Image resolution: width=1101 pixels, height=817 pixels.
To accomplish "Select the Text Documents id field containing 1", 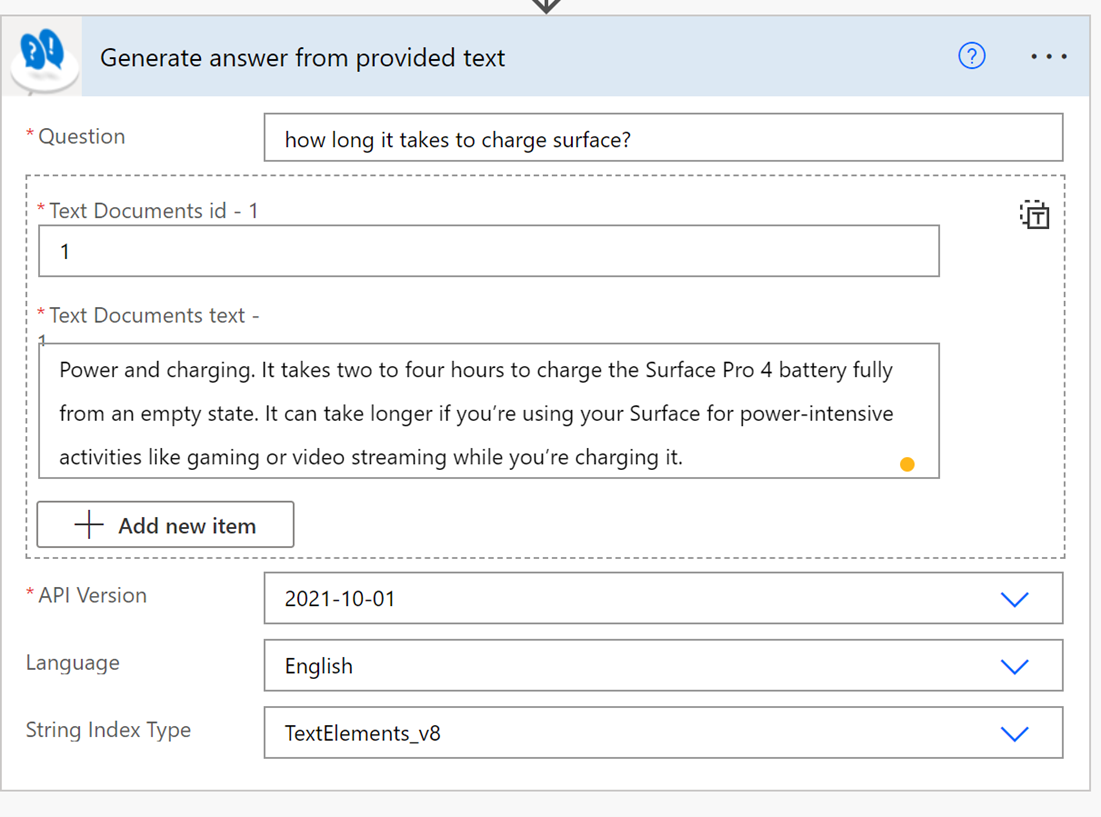I will pyautogui.click(x=488, y=251).
